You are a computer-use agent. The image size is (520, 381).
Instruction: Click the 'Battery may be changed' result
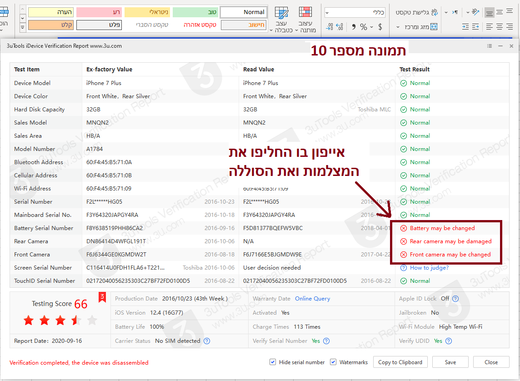tap(442, 228)
